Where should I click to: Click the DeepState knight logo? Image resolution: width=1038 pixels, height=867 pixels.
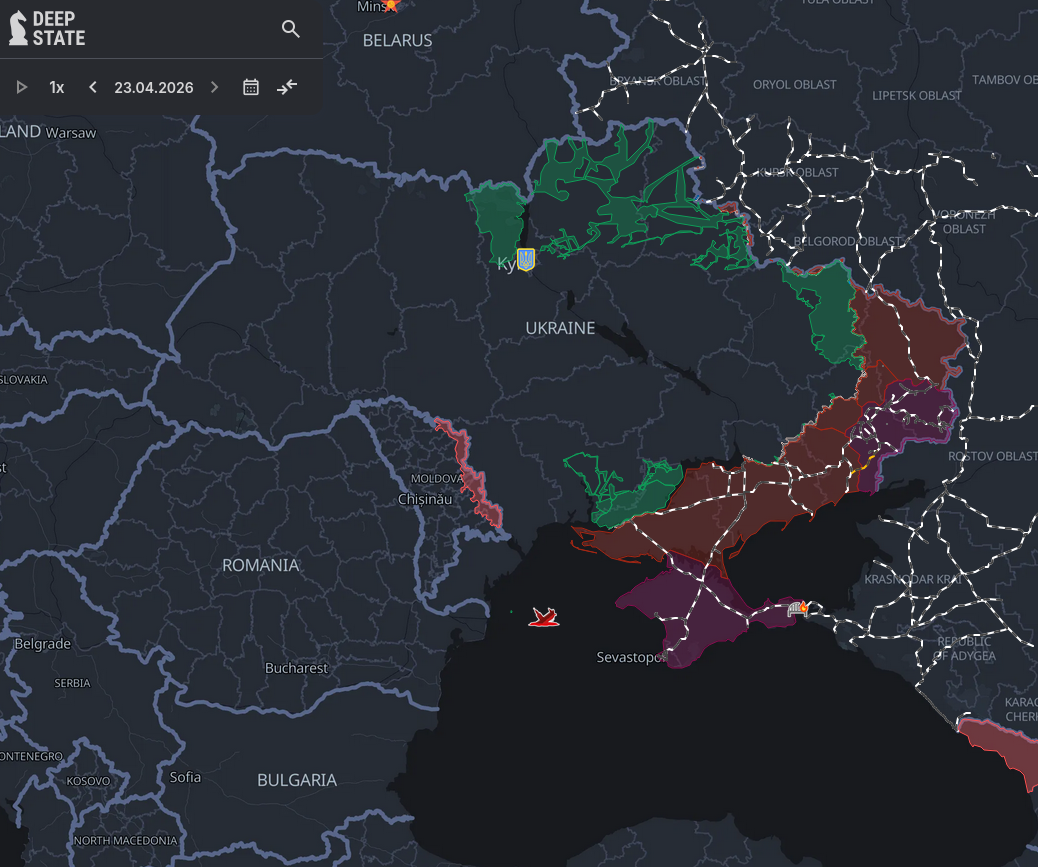pos(19,28)
